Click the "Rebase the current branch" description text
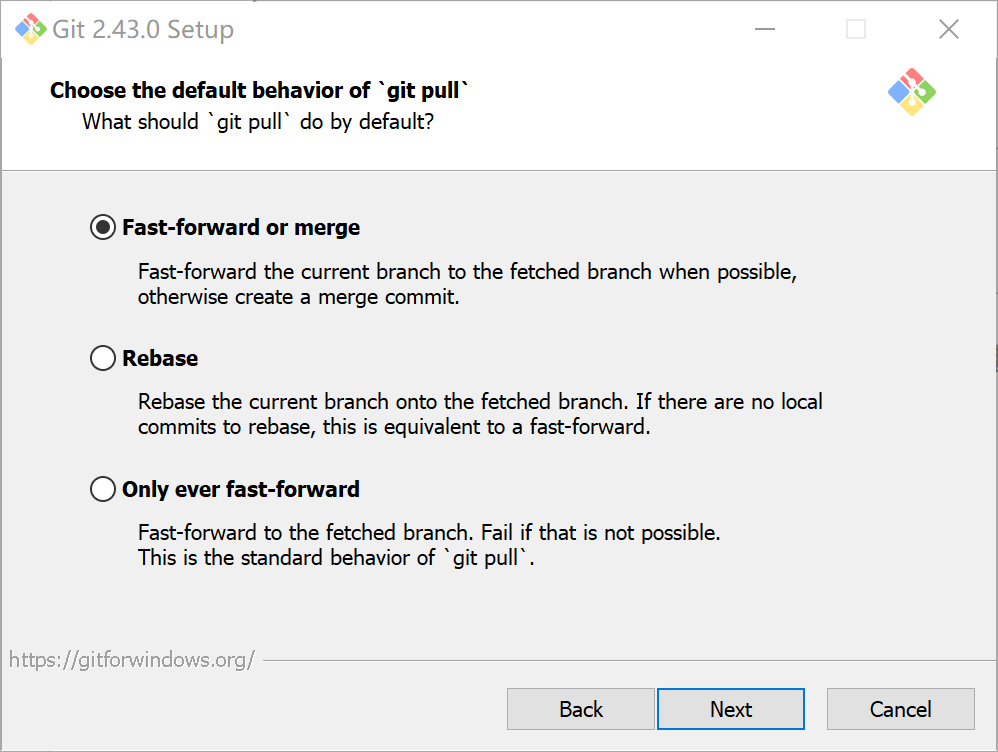 pos(380,402)
